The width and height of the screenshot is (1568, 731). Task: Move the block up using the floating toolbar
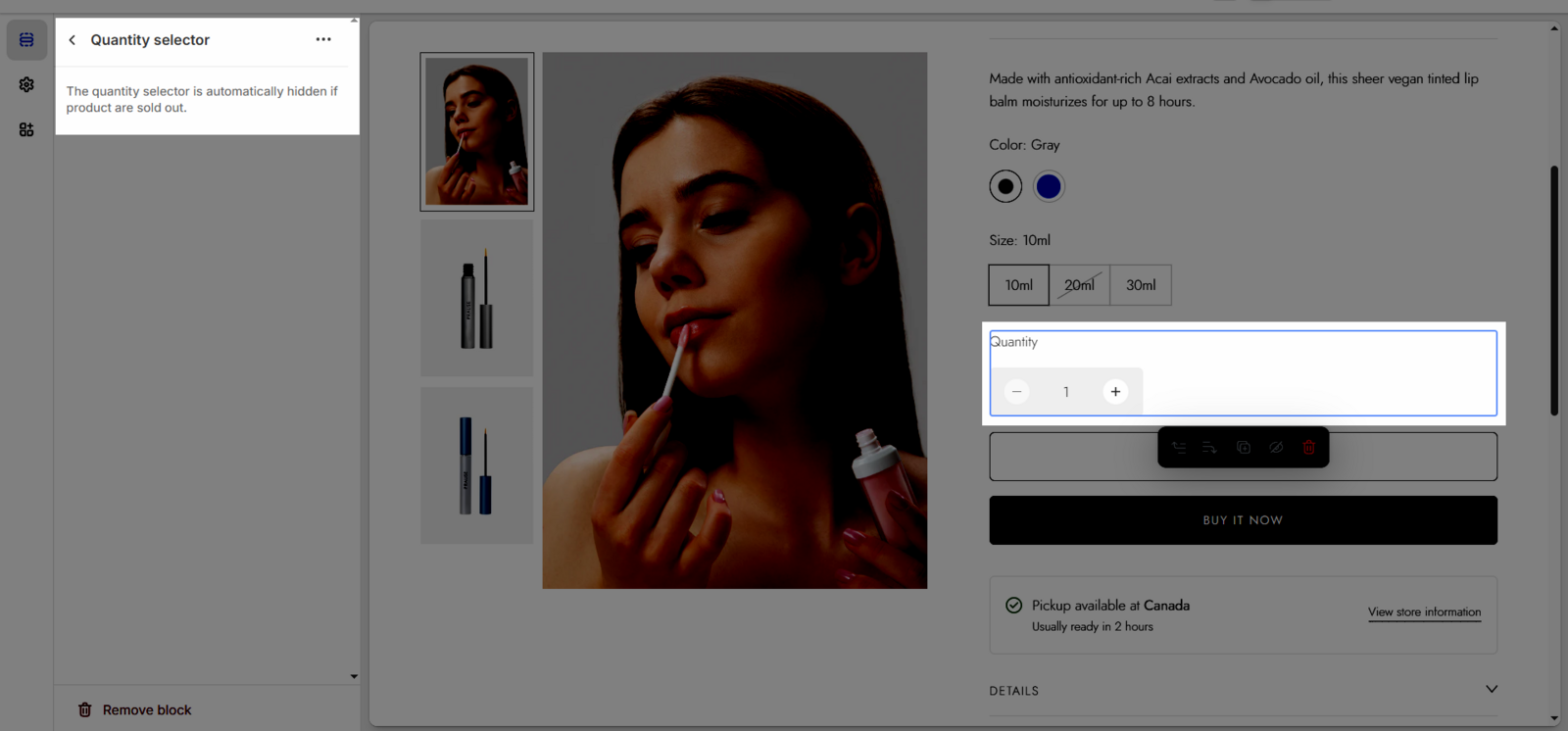[x=1179, y=448]
